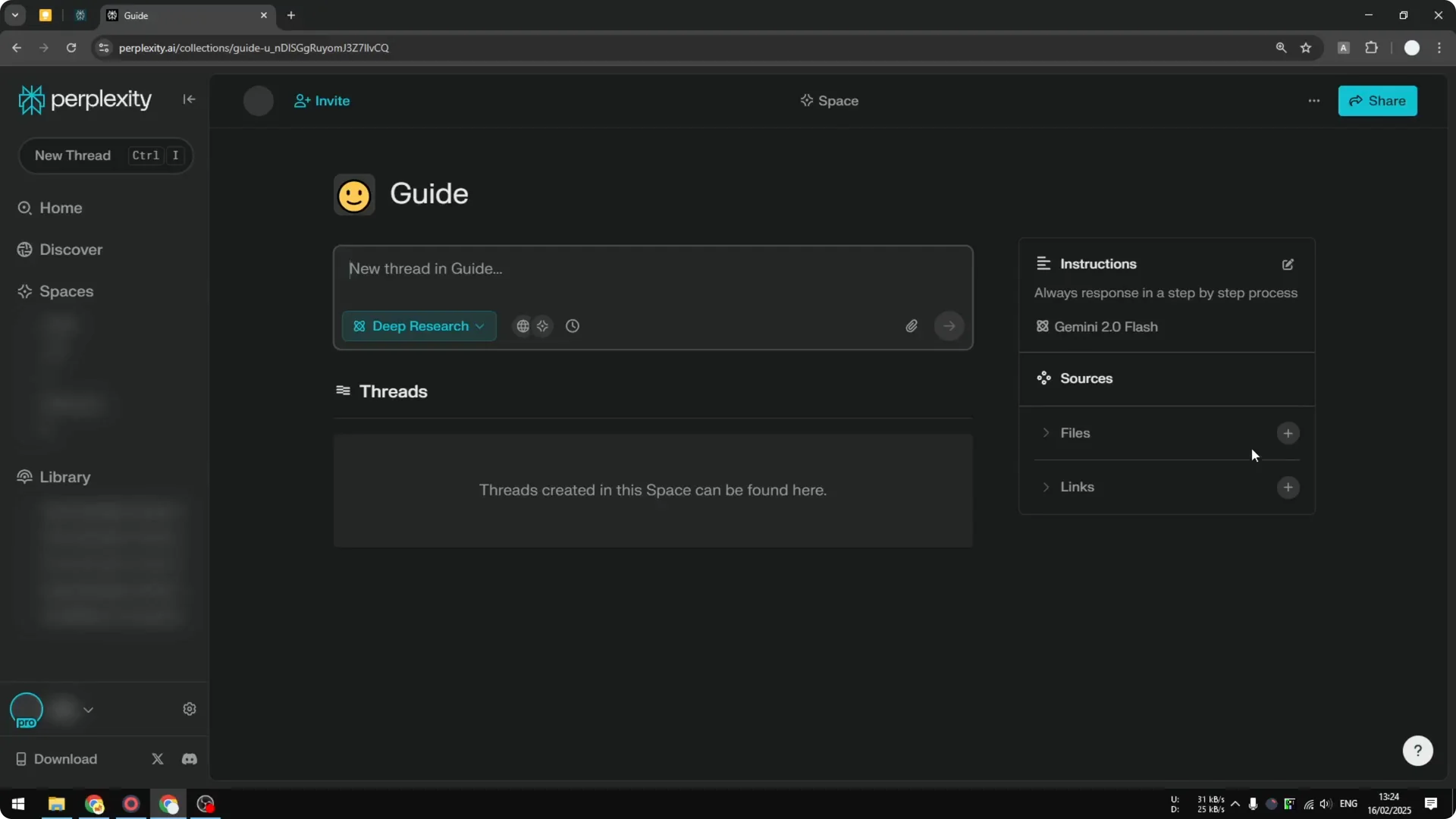Toggle the Pro search sparkle icon
Viewport: 1456px width, 819px height.
544,326
